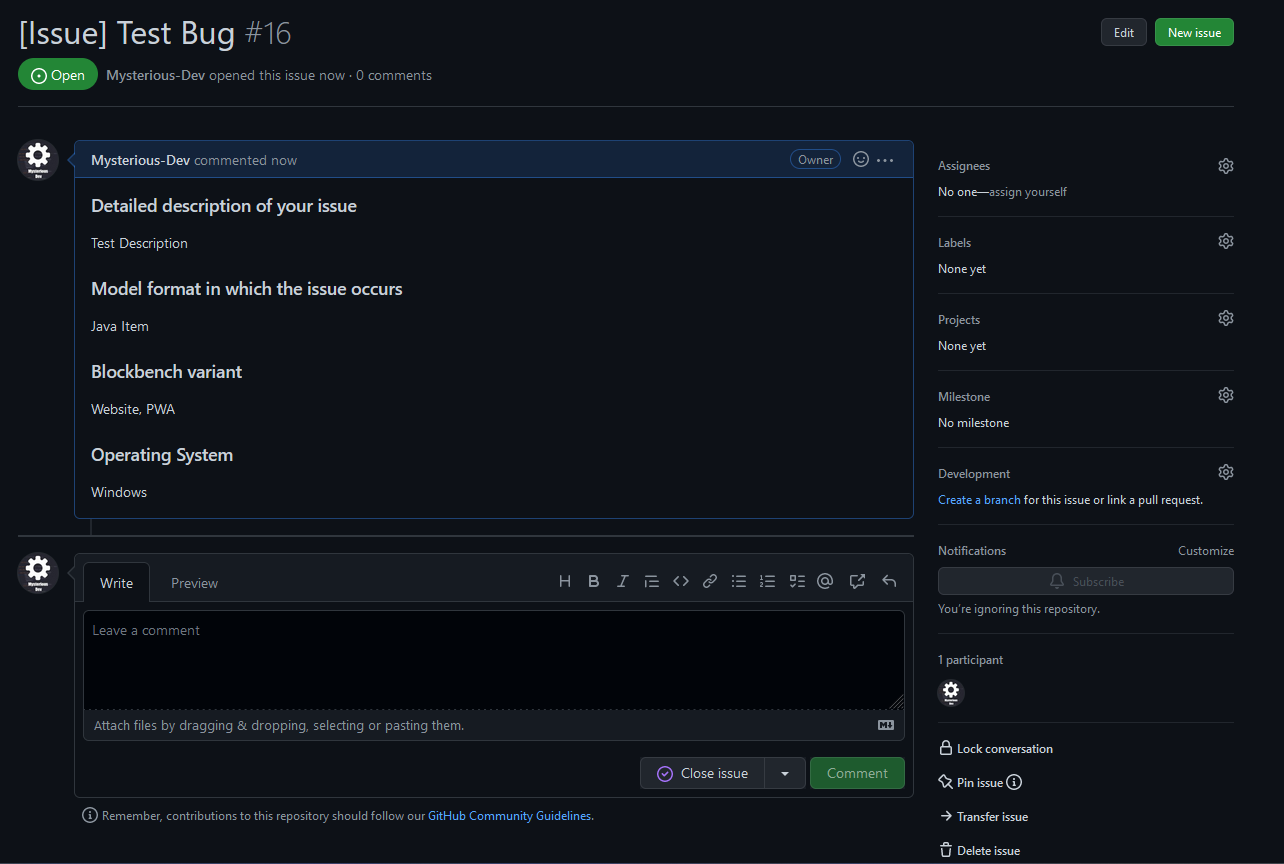This screenshot has width=1284, height=864.
Task: Submit with the Comment button
Action: click(x=857, y=773)
